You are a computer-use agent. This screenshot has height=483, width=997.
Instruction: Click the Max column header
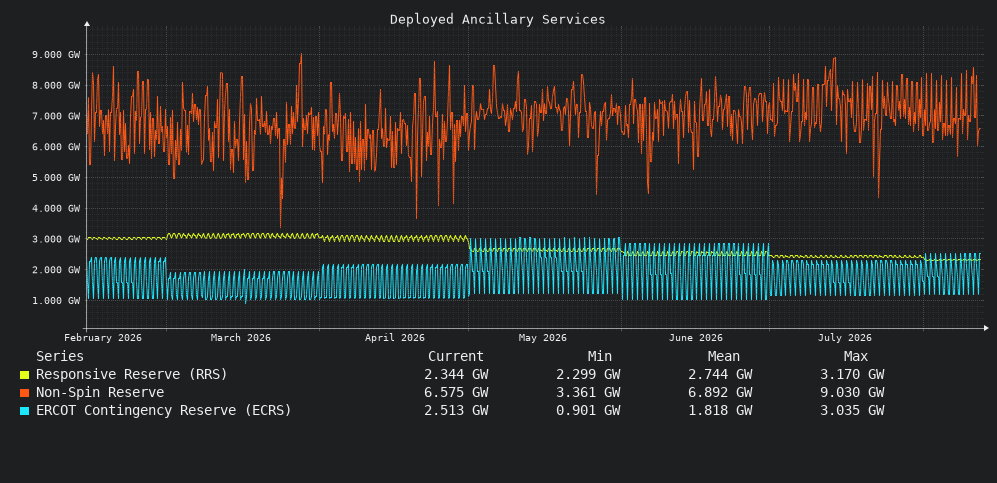(856, 356)
